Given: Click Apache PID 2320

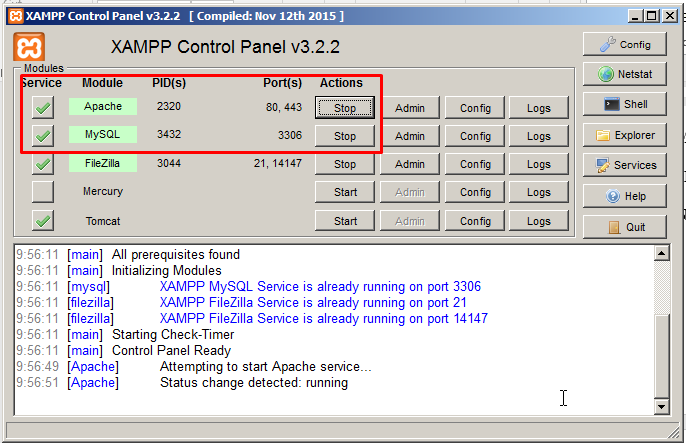Looking at the screenshot, I should click(x=169, y=106).
